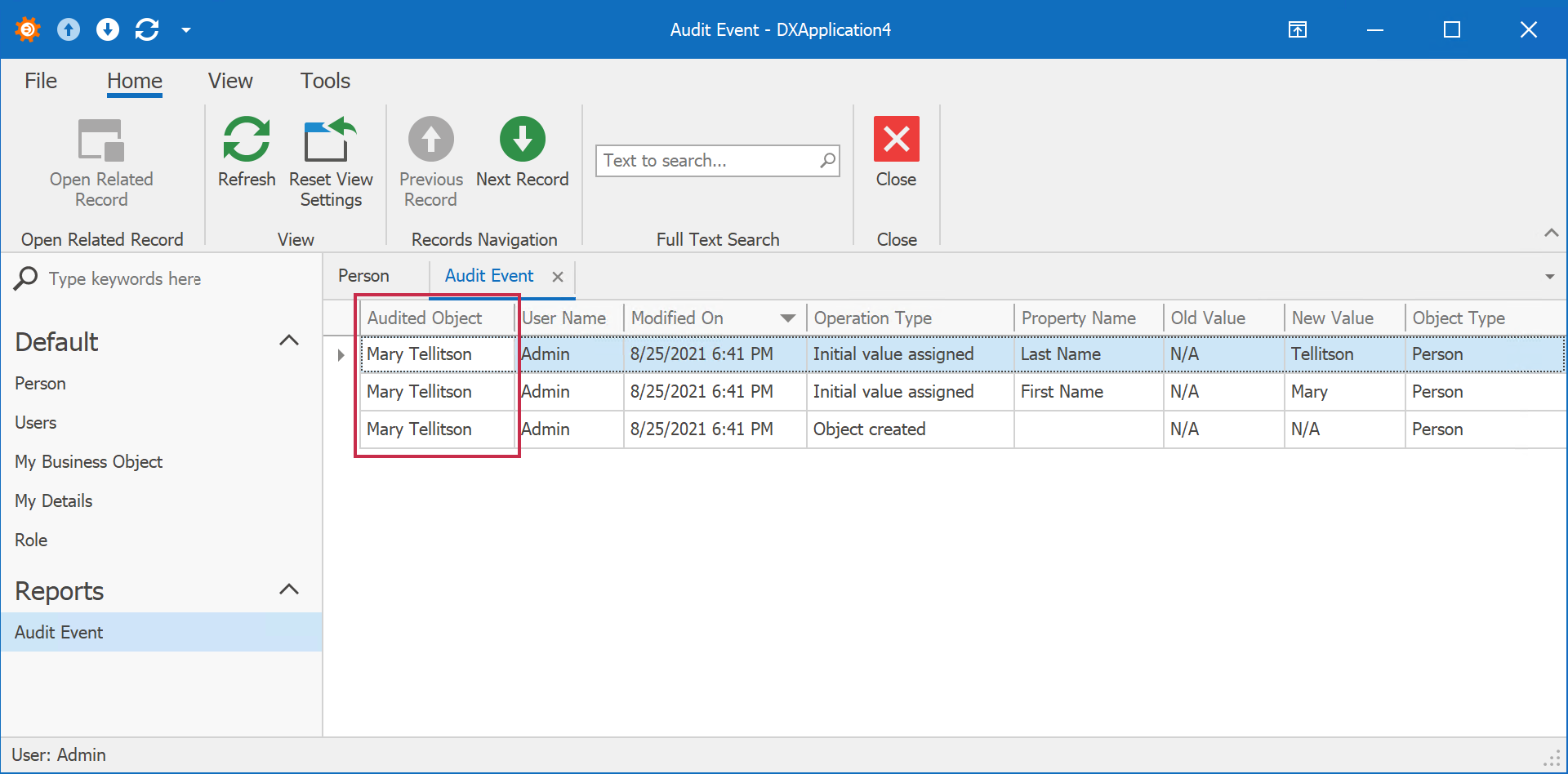
Task: Collapse the Reports navigation group
Action: (289, 589)
